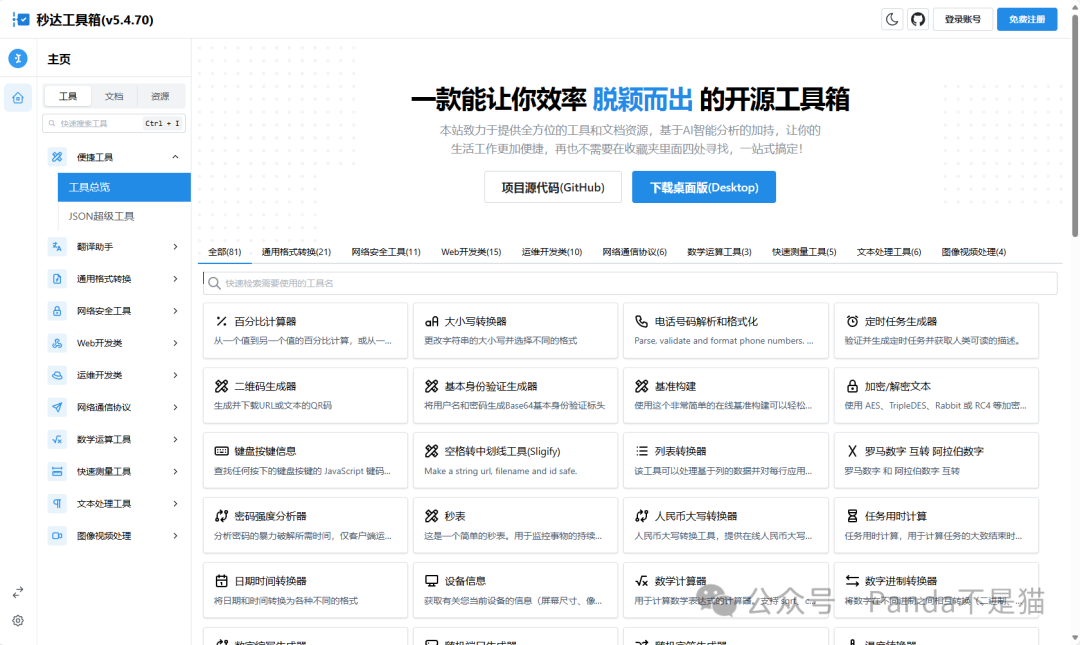
Task: Click the 电话号码解析和格式化 phone icon
Action: (641, 321)
